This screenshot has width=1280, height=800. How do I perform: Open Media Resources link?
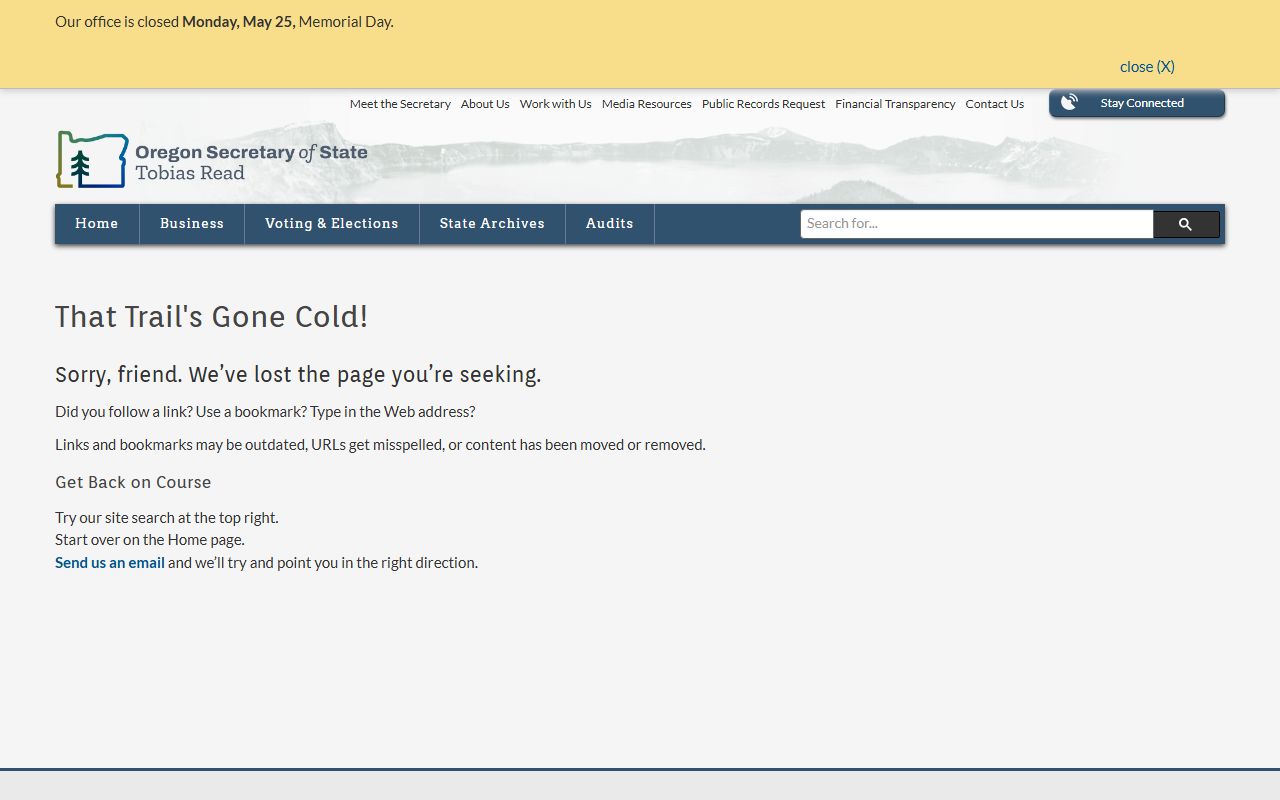(647, 104)
